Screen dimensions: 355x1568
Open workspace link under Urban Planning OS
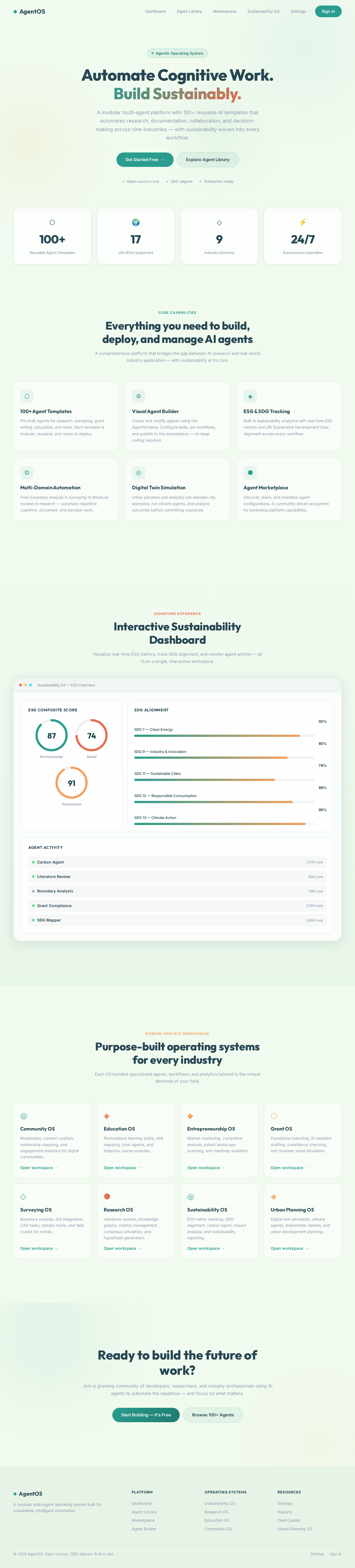pyautogui.click(x=289, y=1248)
